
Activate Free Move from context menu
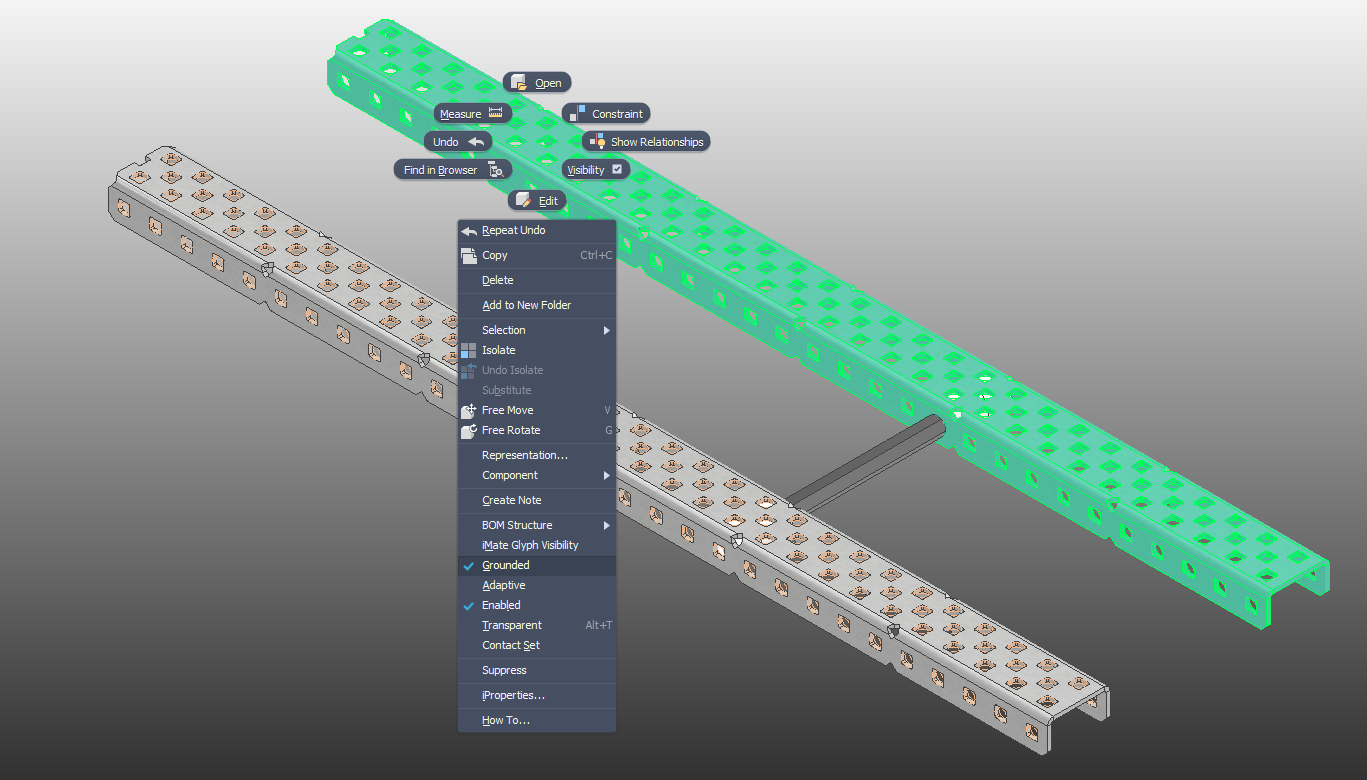pyautogui.click(x=537, y=410)
